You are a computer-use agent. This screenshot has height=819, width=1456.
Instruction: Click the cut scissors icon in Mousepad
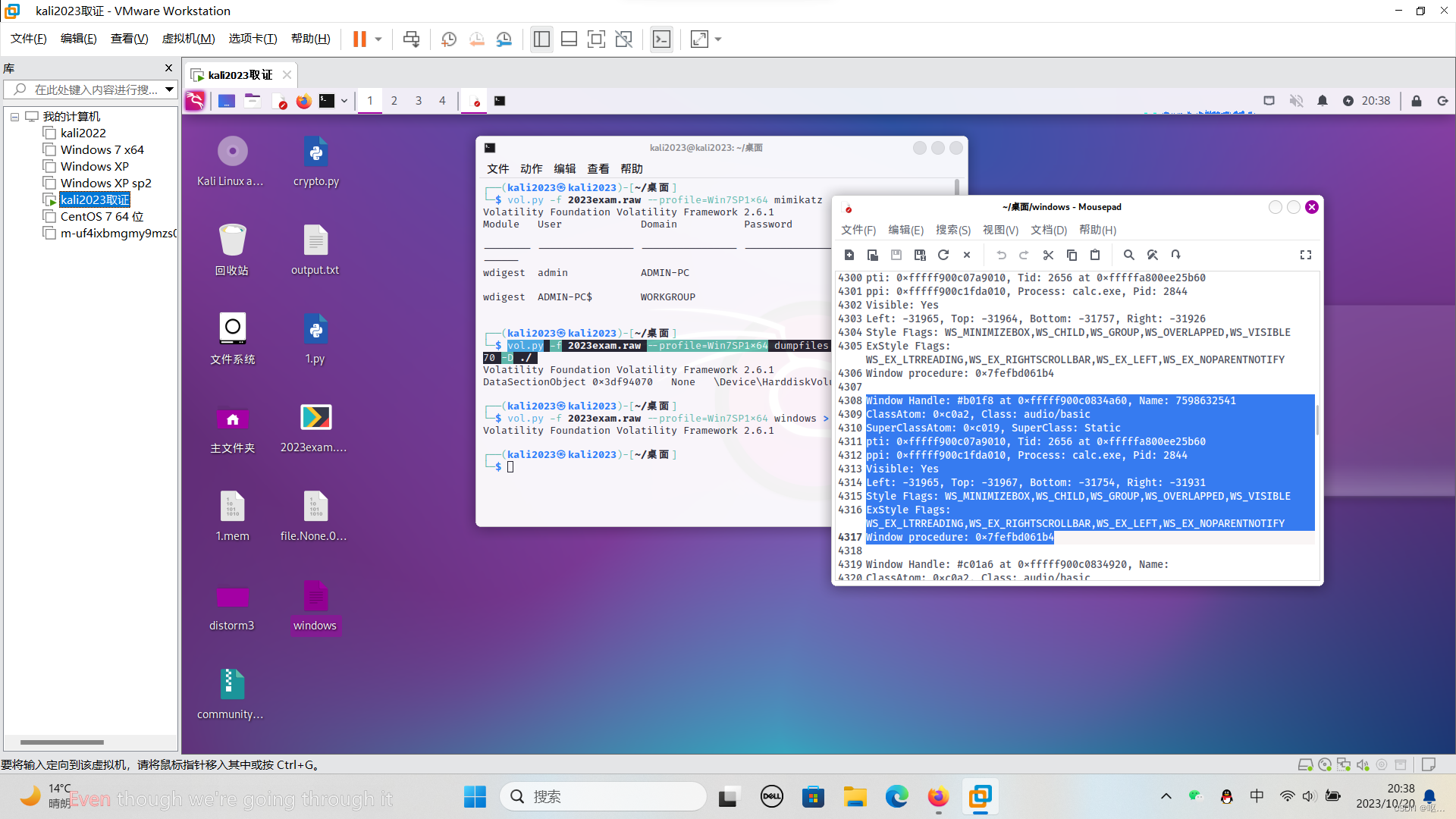pos(1048,255)
